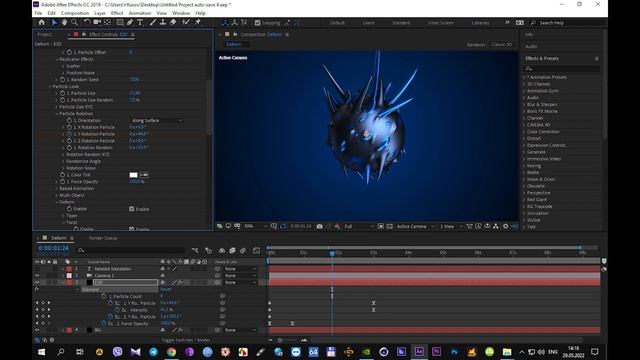Expand the Distort effects category
The width and height of the screenshot is (640, 360).
pos(524,138)
